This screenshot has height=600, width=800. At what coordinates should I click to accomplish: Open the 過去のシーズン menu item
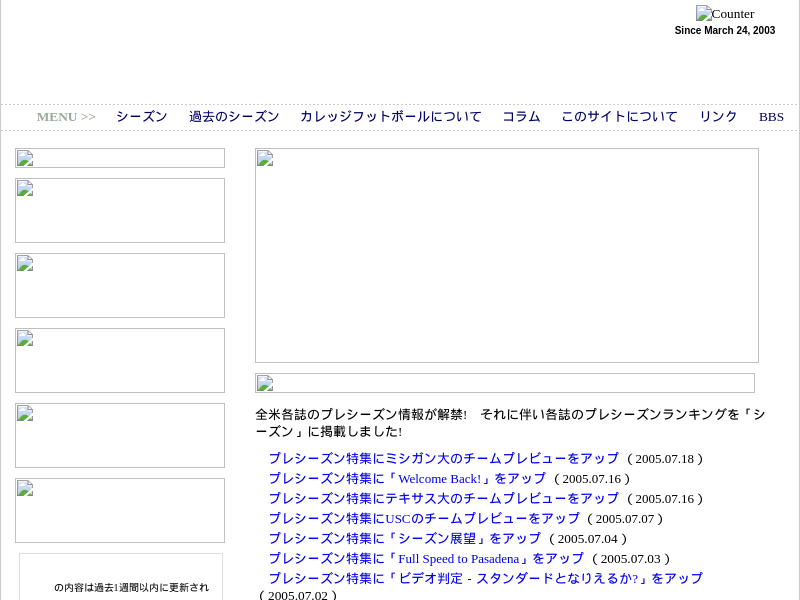pos(234,117)
